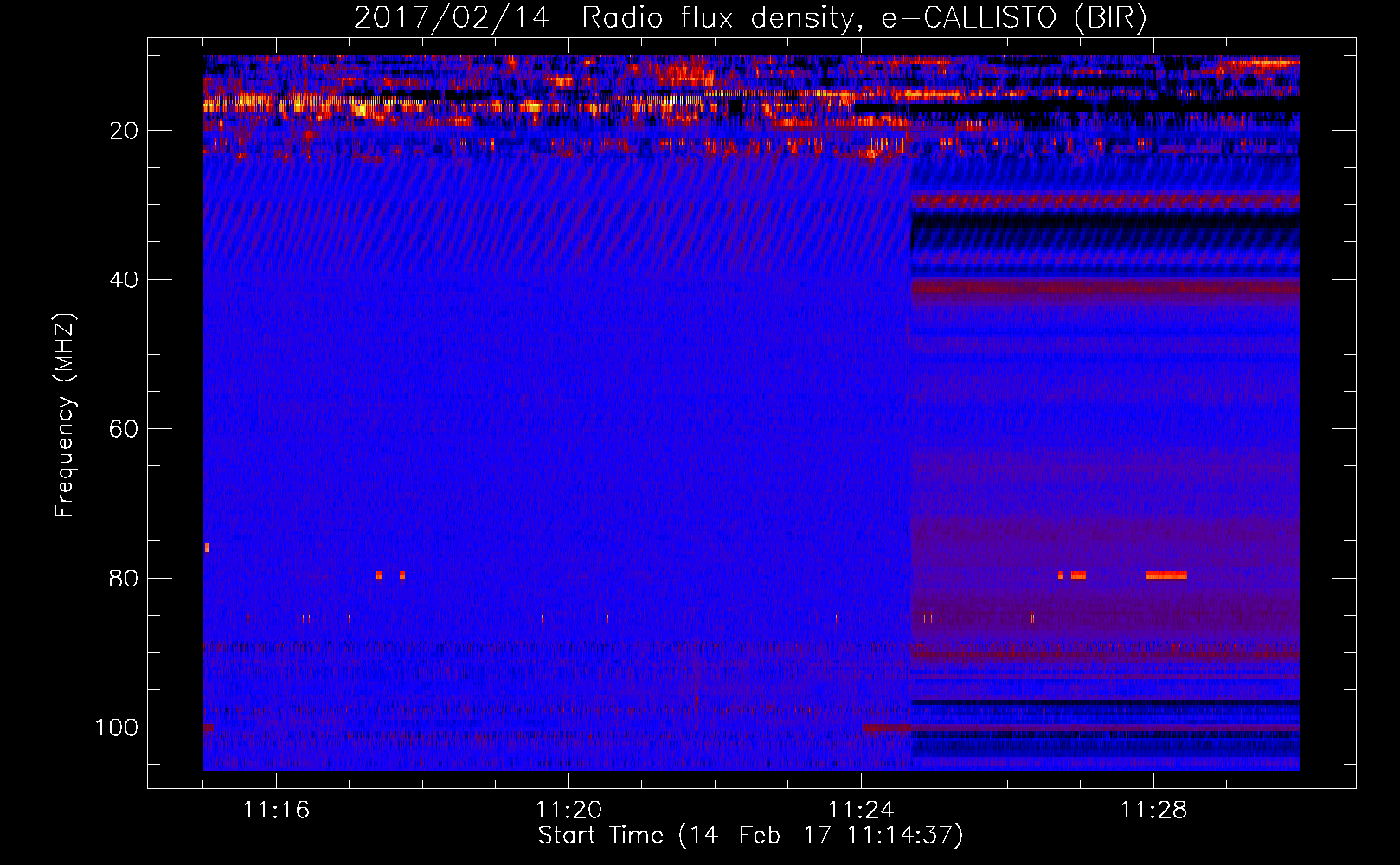The height and width of the screenshot is (865, 1400).
Task: Click the 11:20 time tick label
Action: pyautogui.click(x=568, y=811)
